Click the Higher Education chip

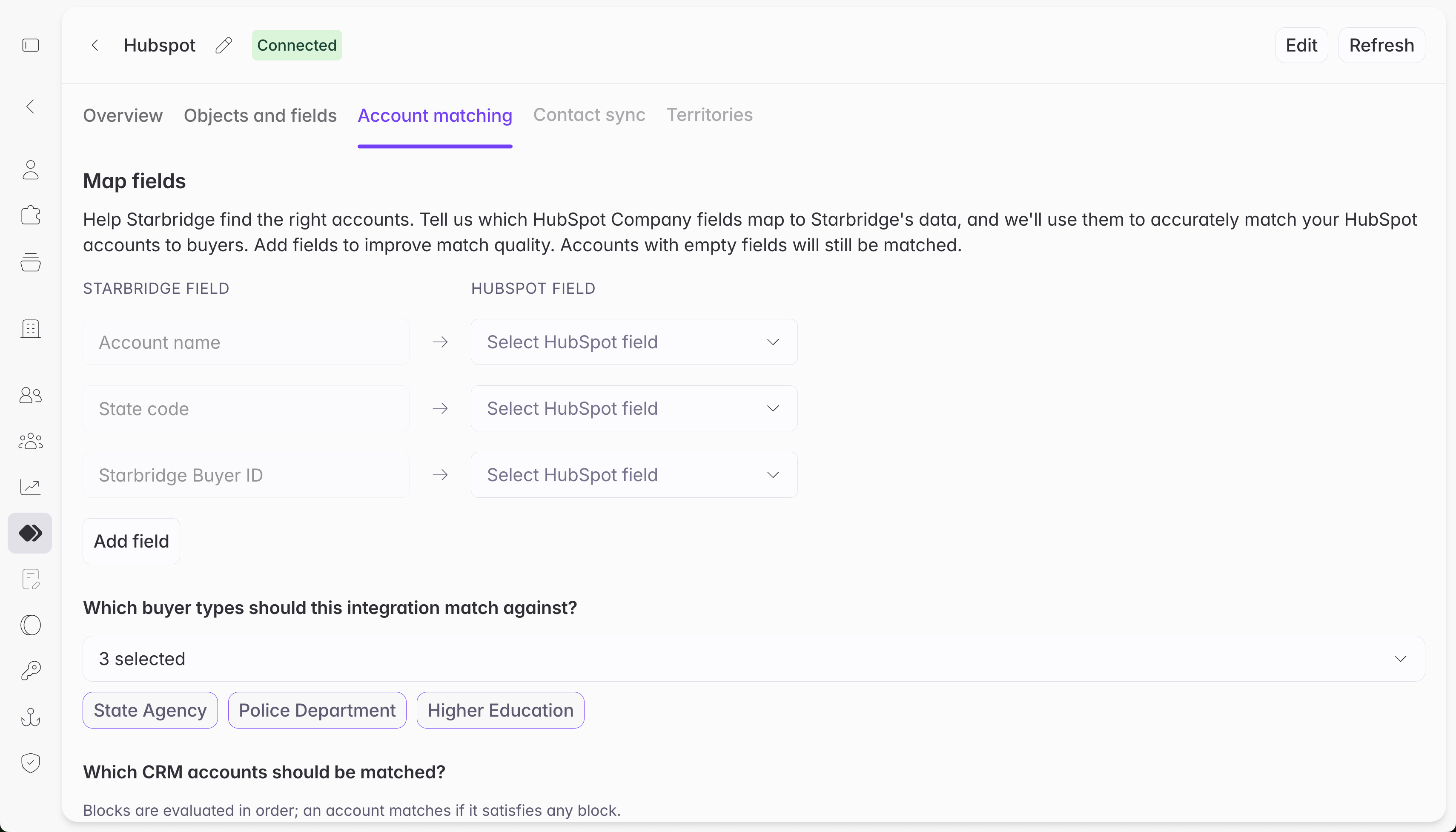[500, 710]
